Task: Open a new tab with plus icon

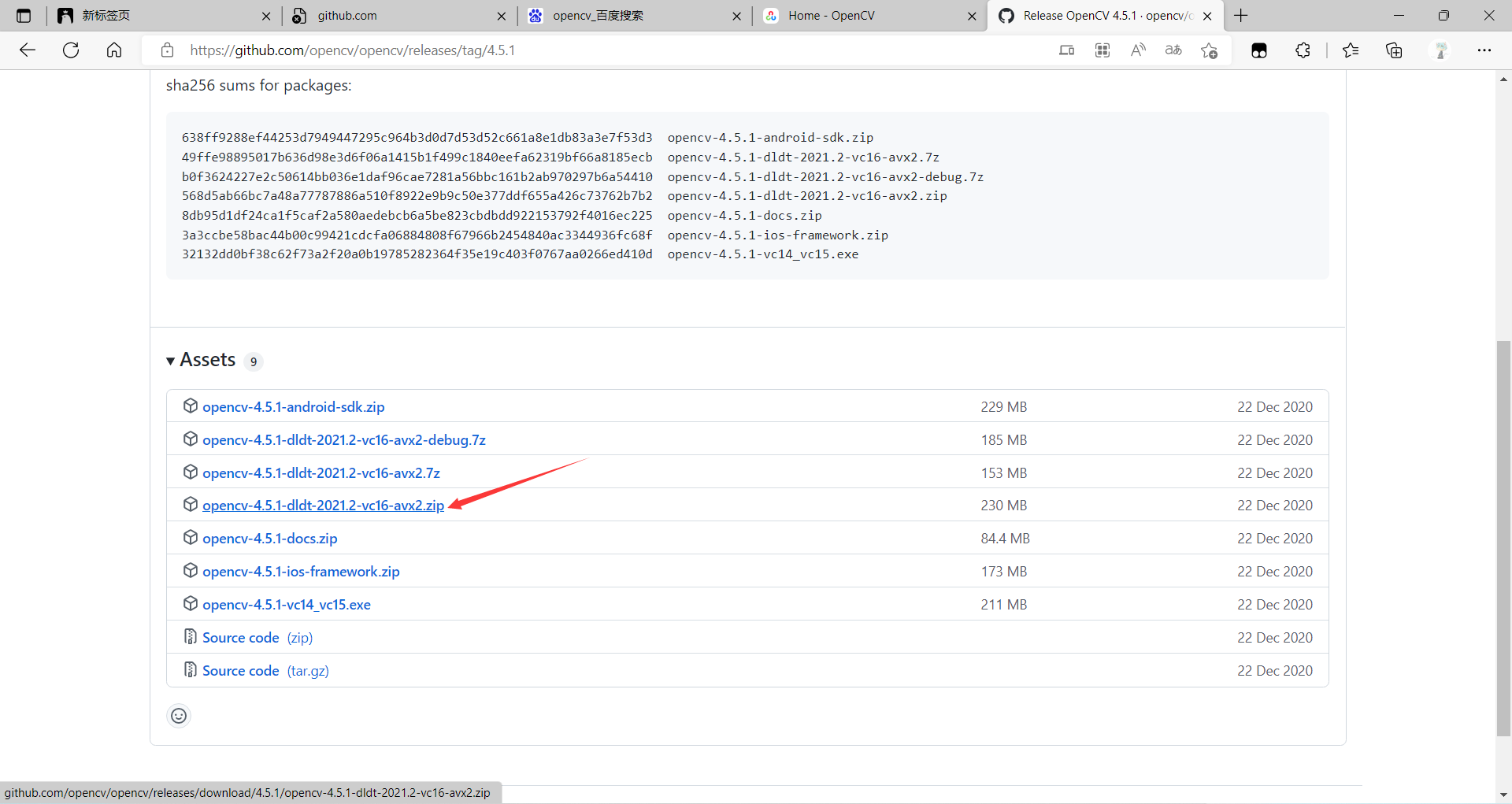Action: 1241,16
